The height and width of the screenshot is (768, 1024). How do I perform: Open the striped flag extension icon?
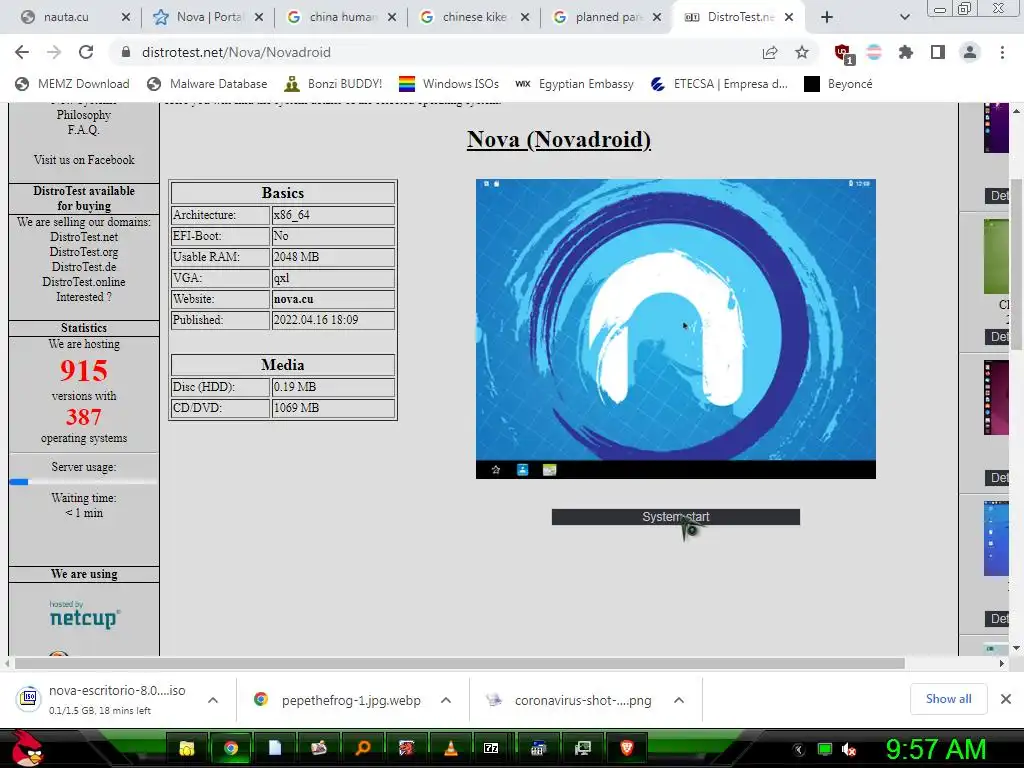click(874, 52)
